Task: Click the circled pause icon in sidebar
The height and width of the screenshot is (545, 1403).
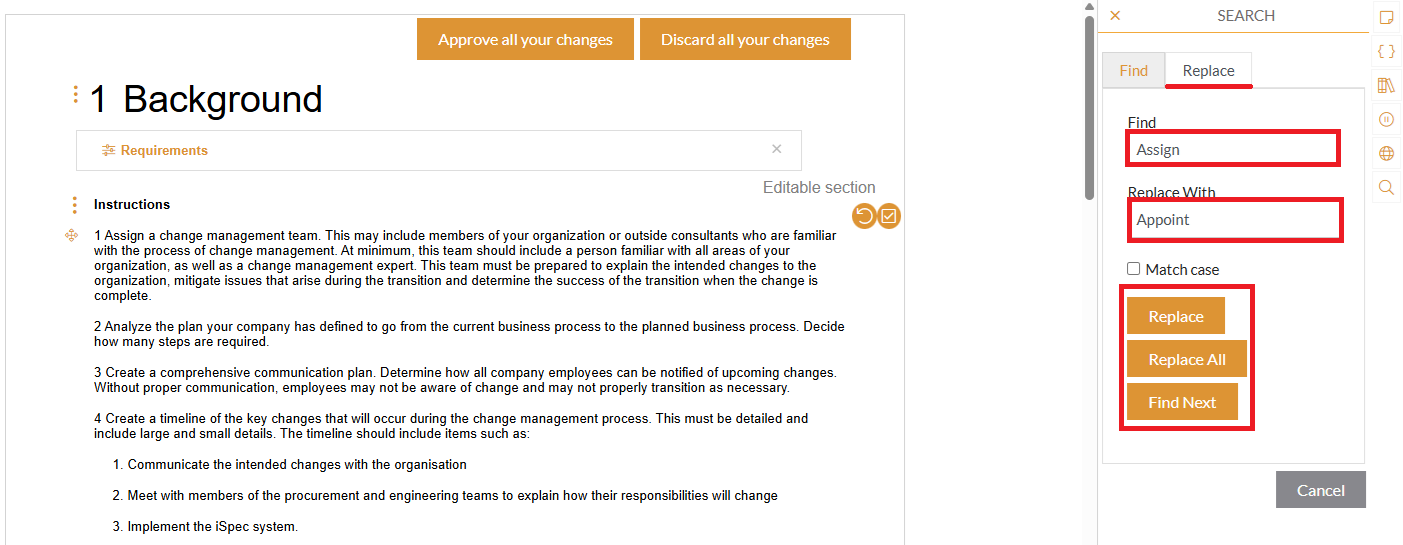Action: click(1386, 119)
